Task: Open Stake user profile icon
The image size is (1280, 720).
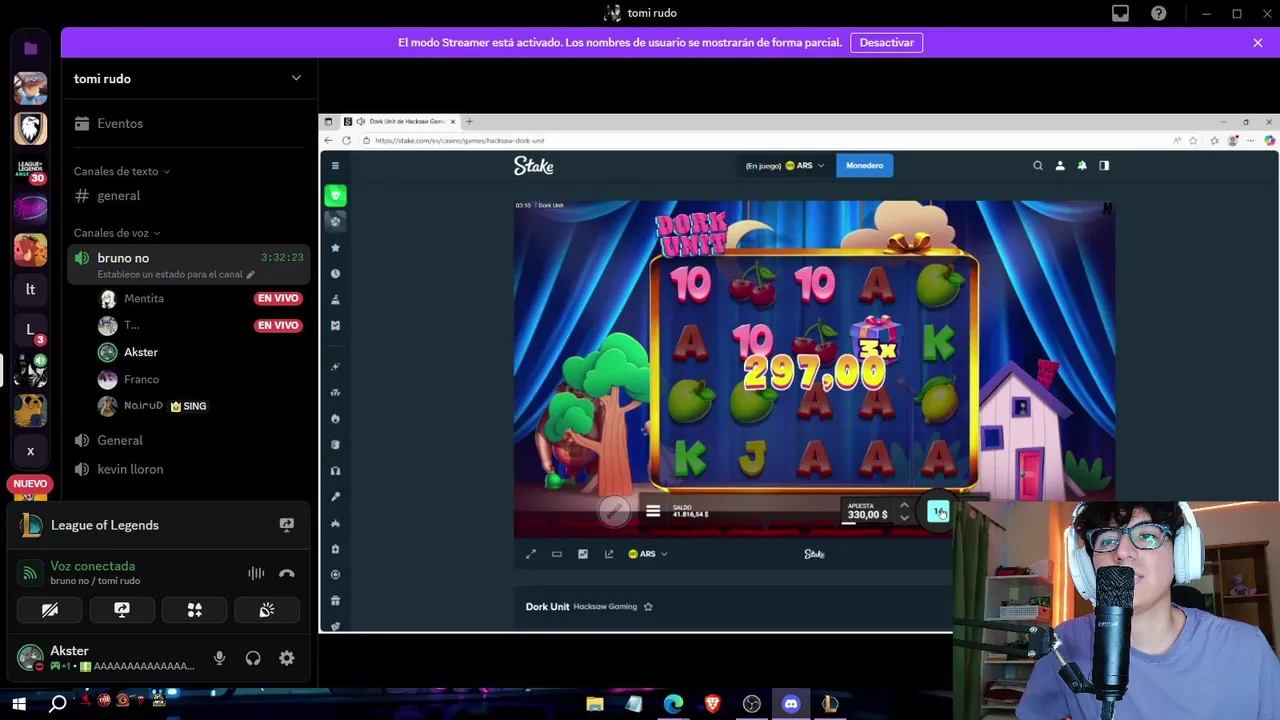Action: pyautogui.click(x=1060, y=166)
